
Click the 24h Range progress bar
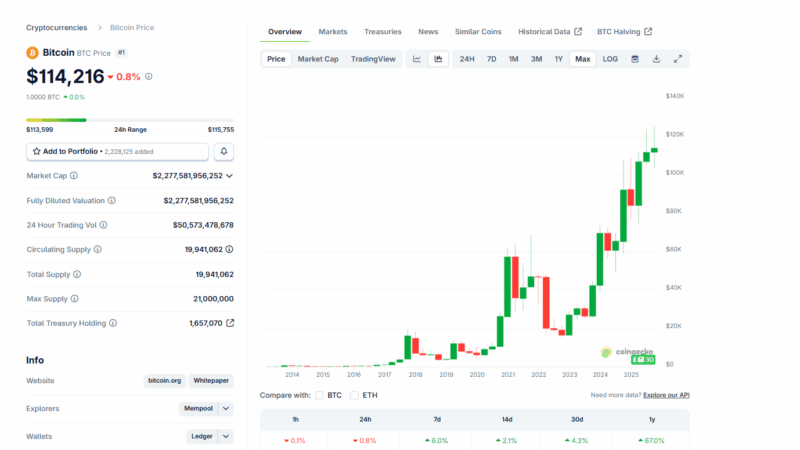click(130, 120)
